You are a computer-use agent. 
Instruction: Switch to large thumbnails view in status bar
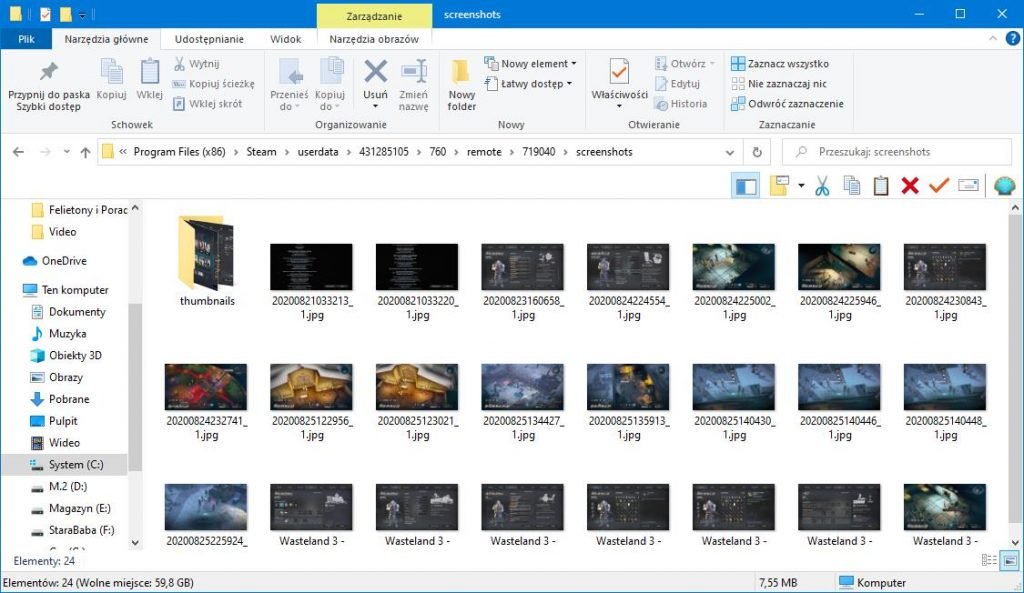click(1009, 561)
